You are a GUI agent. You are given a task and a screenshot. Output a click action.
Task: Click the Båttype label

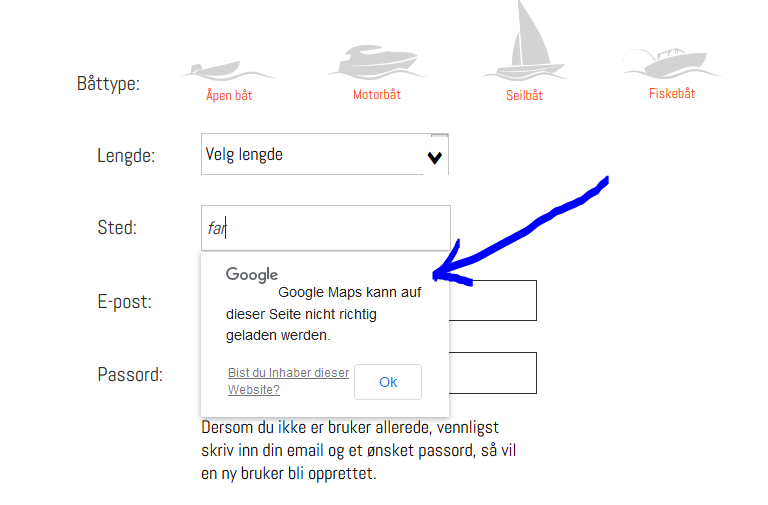click(108, 83)
